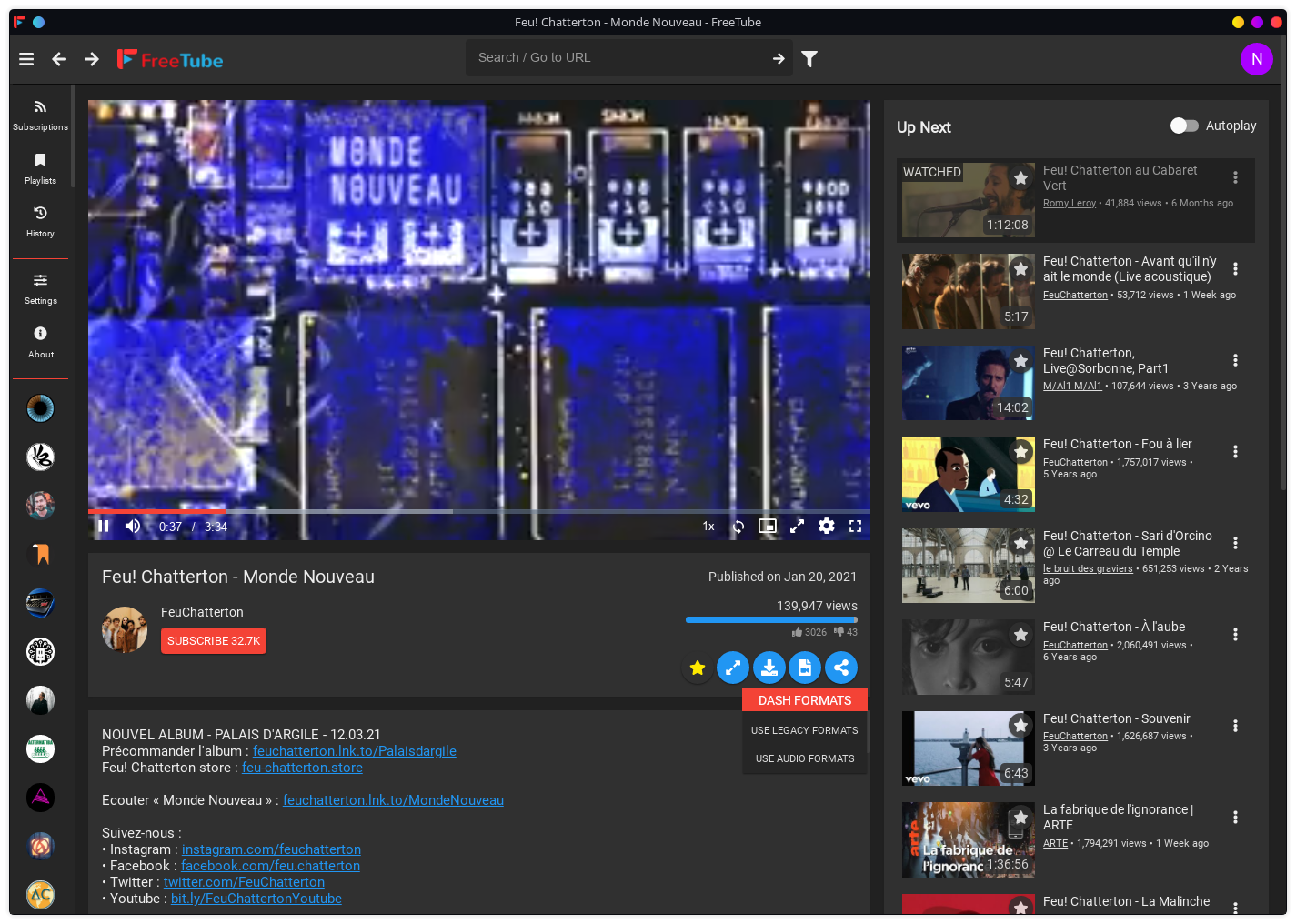Open About in the sidebar
The image size is (1296, 924).
(x=40, y=342)
